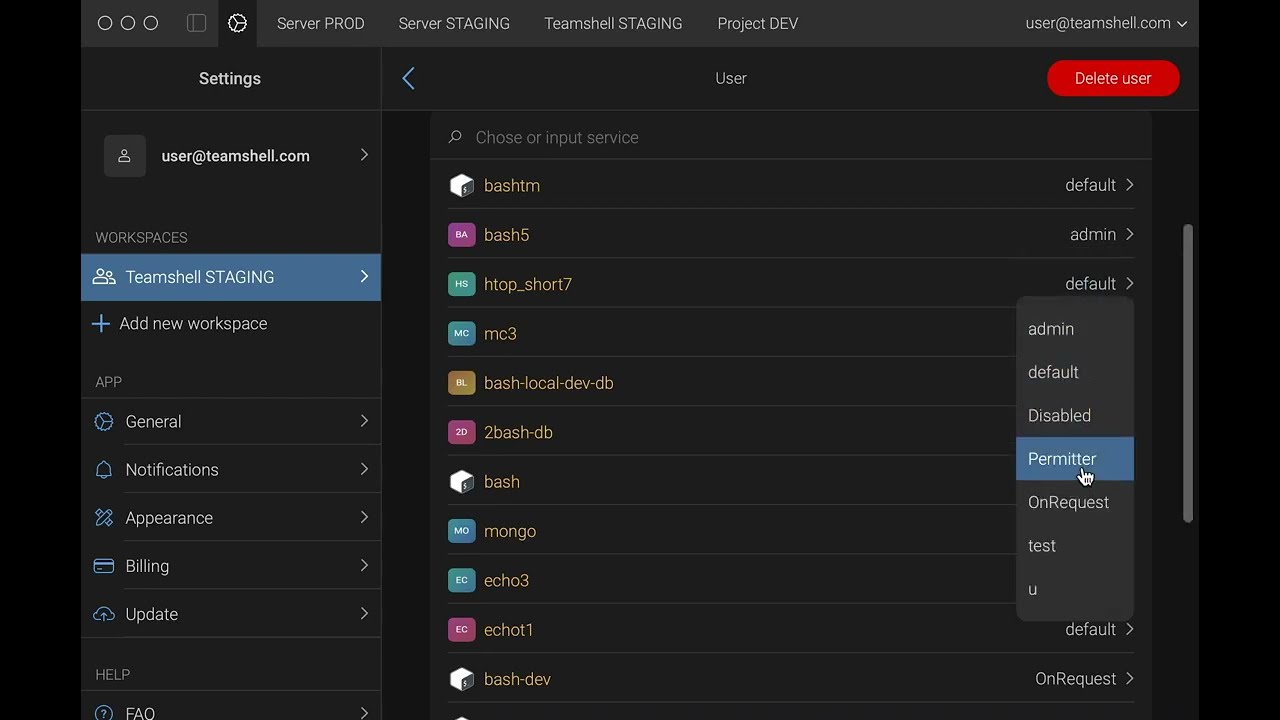Click the Notifications bell icon
Screen dimensions: 1280x720
click(x=104, y=470)
